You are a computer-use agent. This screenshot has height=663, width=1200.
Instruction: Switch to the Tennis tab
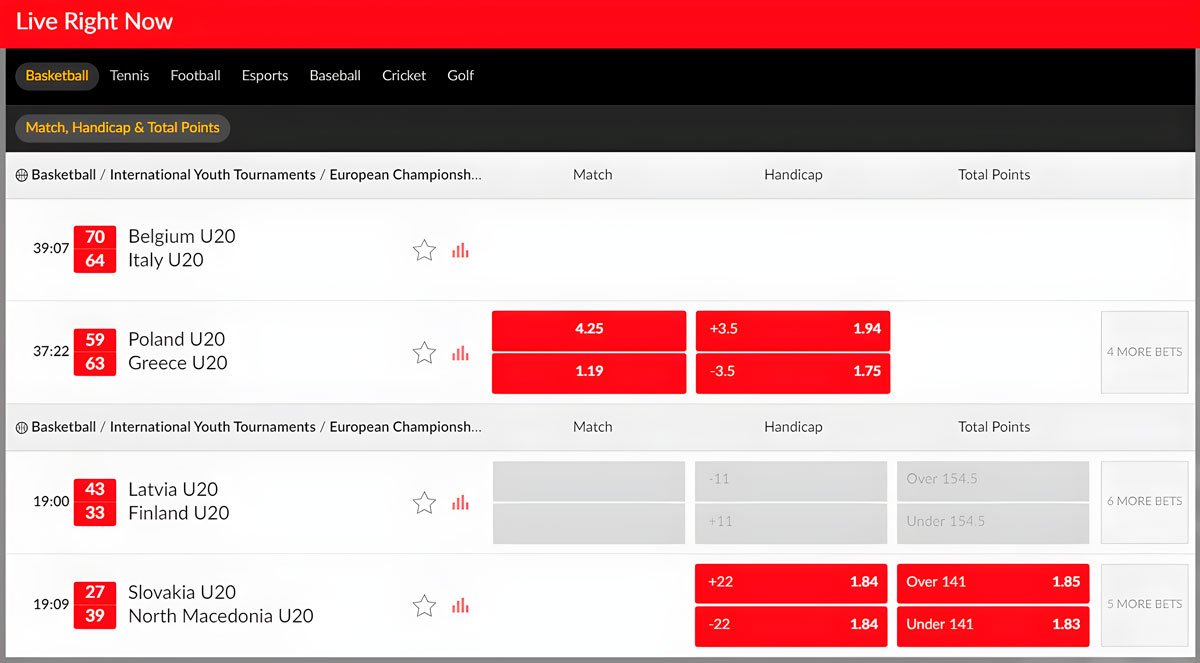click(129, 76)
